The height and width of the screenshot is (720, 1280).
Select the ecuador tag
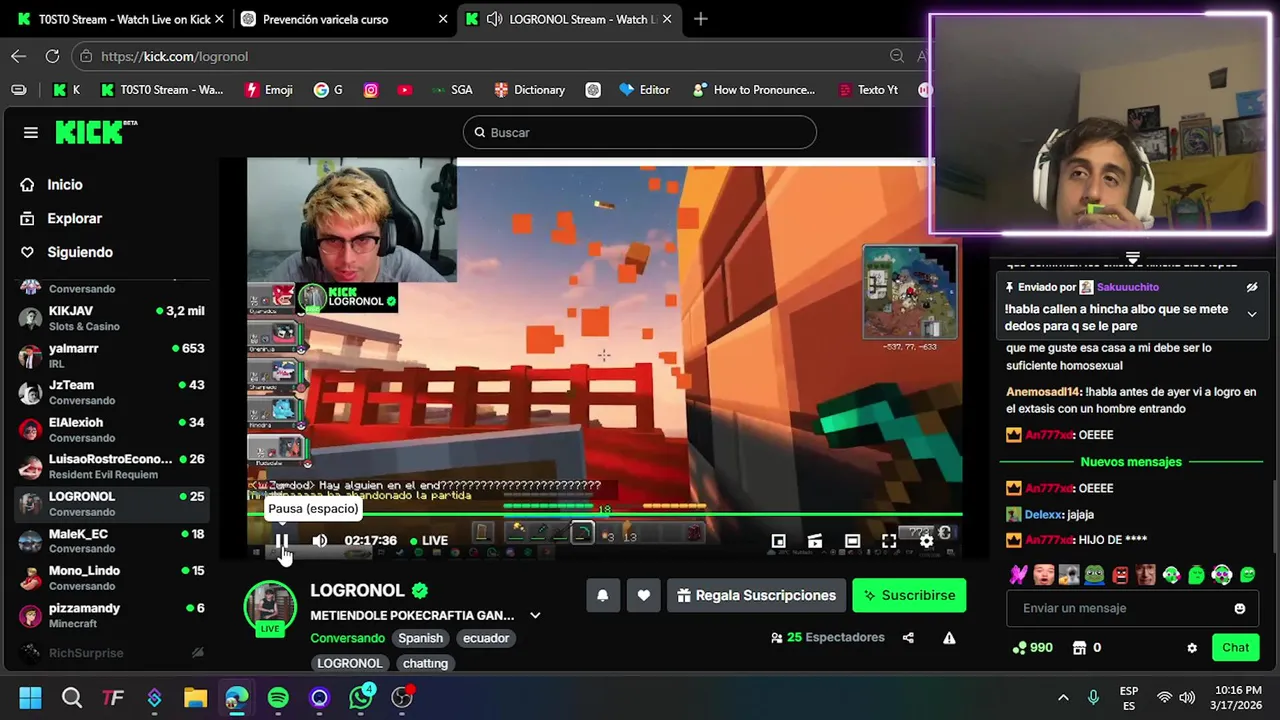point(486,638)
